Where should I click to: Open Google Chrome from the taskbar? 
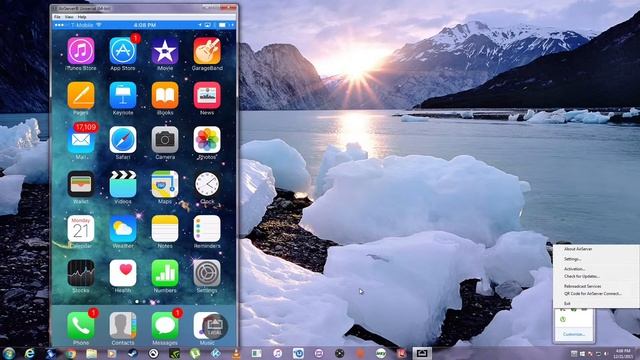click(71, 353)
